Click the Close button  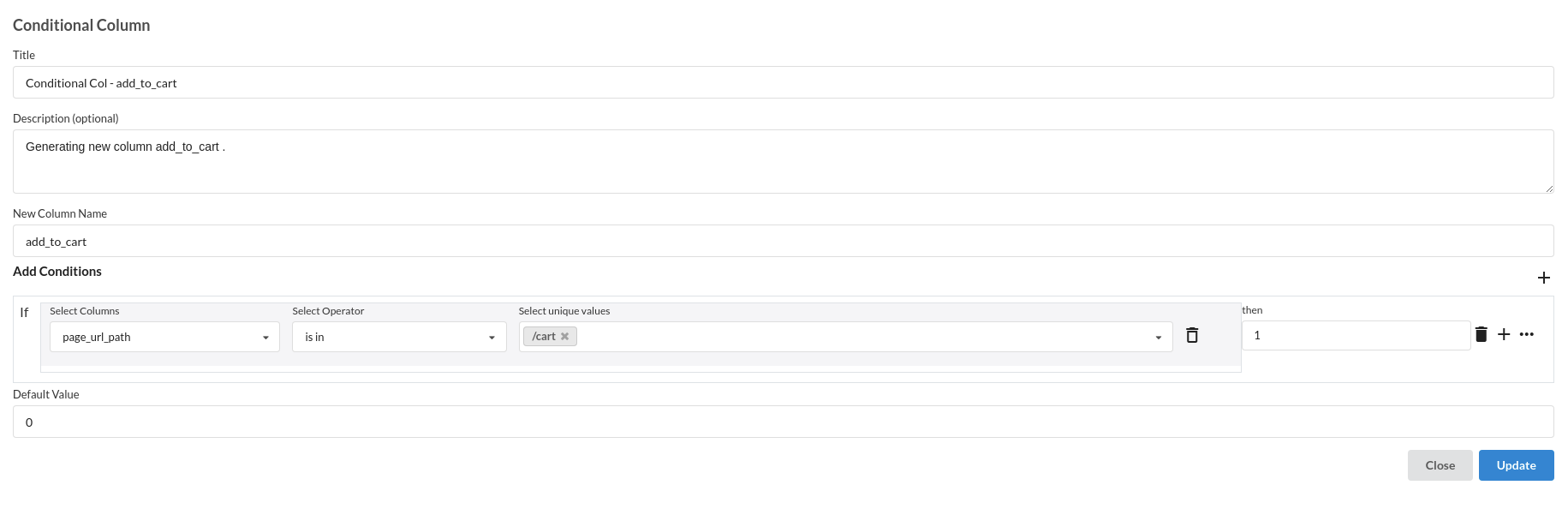[1440, 465]
